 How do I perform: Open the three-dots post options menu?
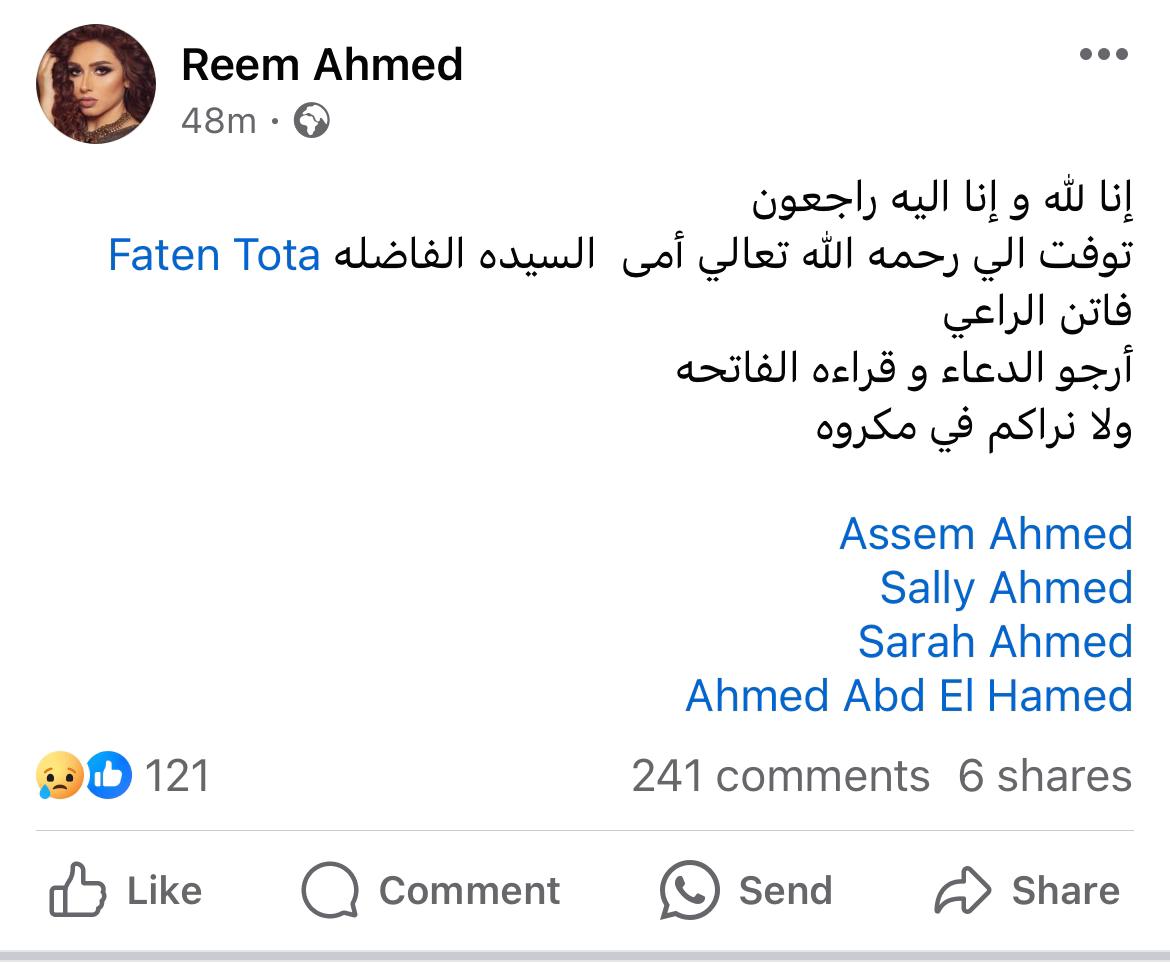(x=1104, y=55)
